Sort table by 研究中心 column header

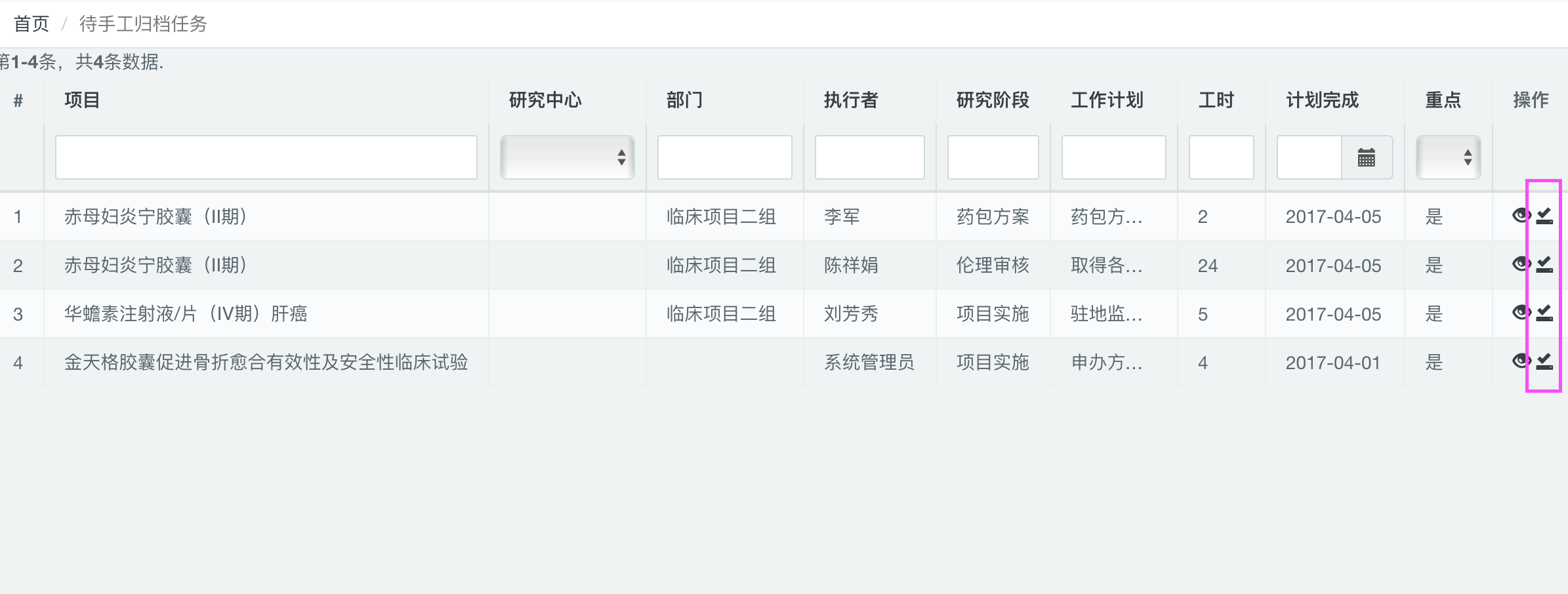(545, 100)
